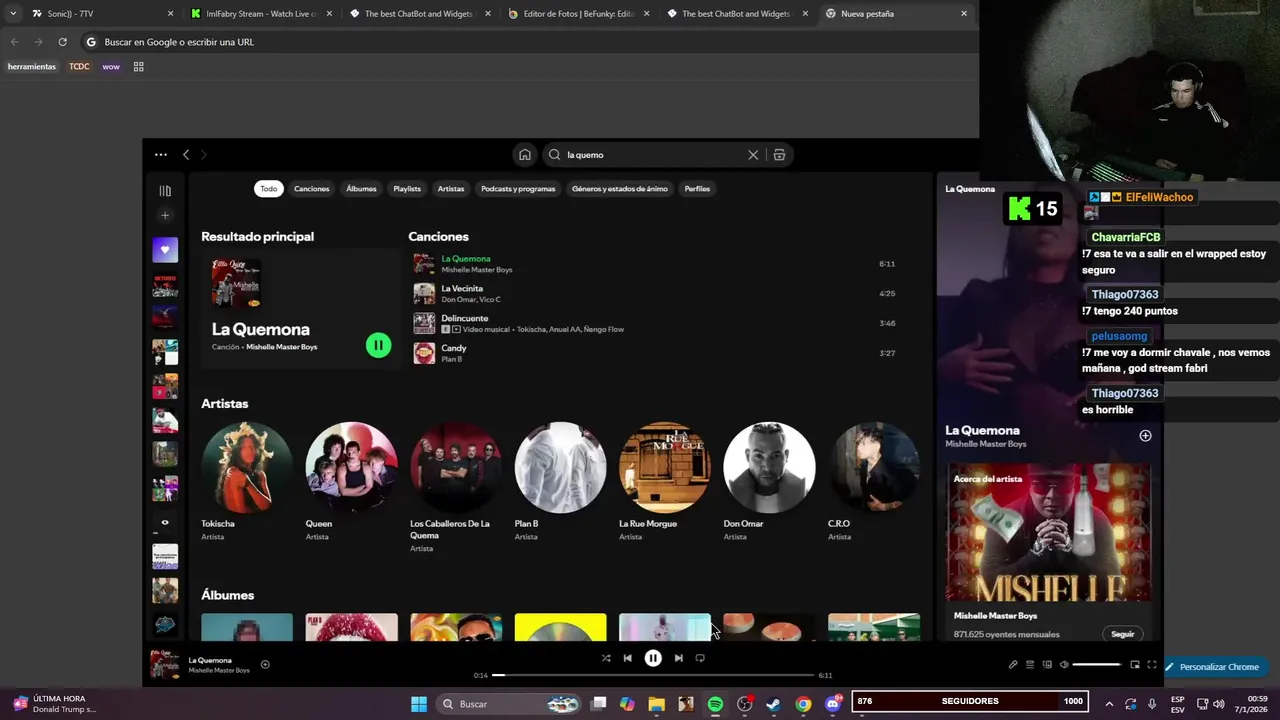Viewport: 1280px width, 720px height.
Task: Filter by Podcasts y programas
Action: [518, 189]
